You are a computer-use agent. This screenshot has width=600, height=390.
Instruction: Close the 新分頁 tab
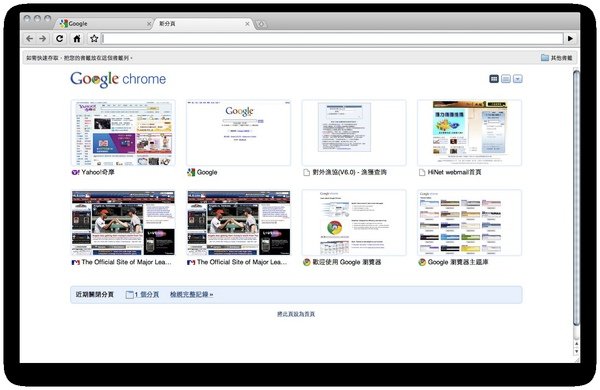(x=247, y=24)
